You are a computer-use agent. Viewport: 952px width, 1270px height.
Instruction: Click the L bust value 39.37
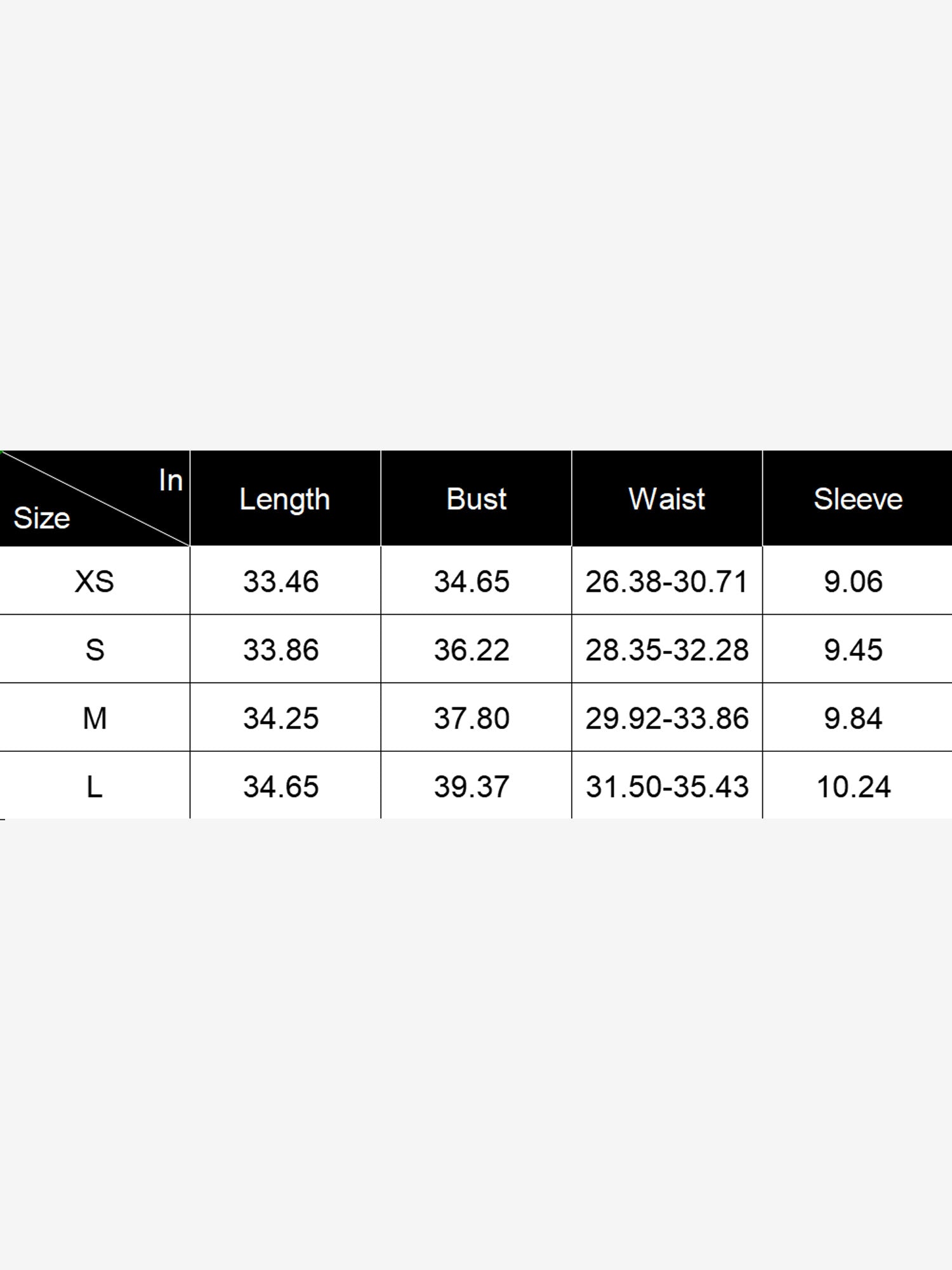pos(472,787)
